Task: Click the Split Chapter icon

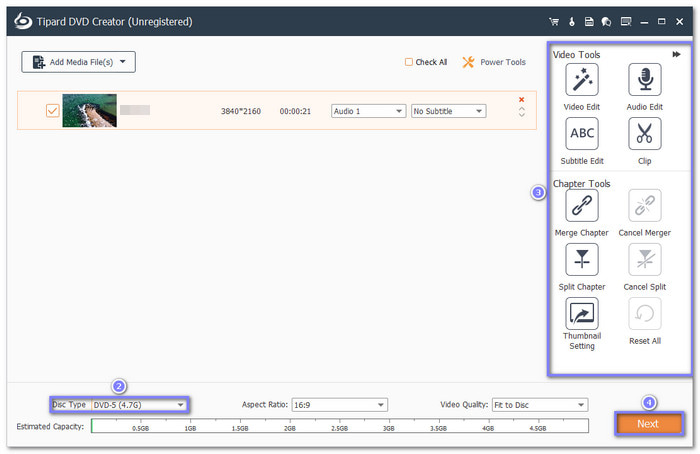Action: point(582,259)
